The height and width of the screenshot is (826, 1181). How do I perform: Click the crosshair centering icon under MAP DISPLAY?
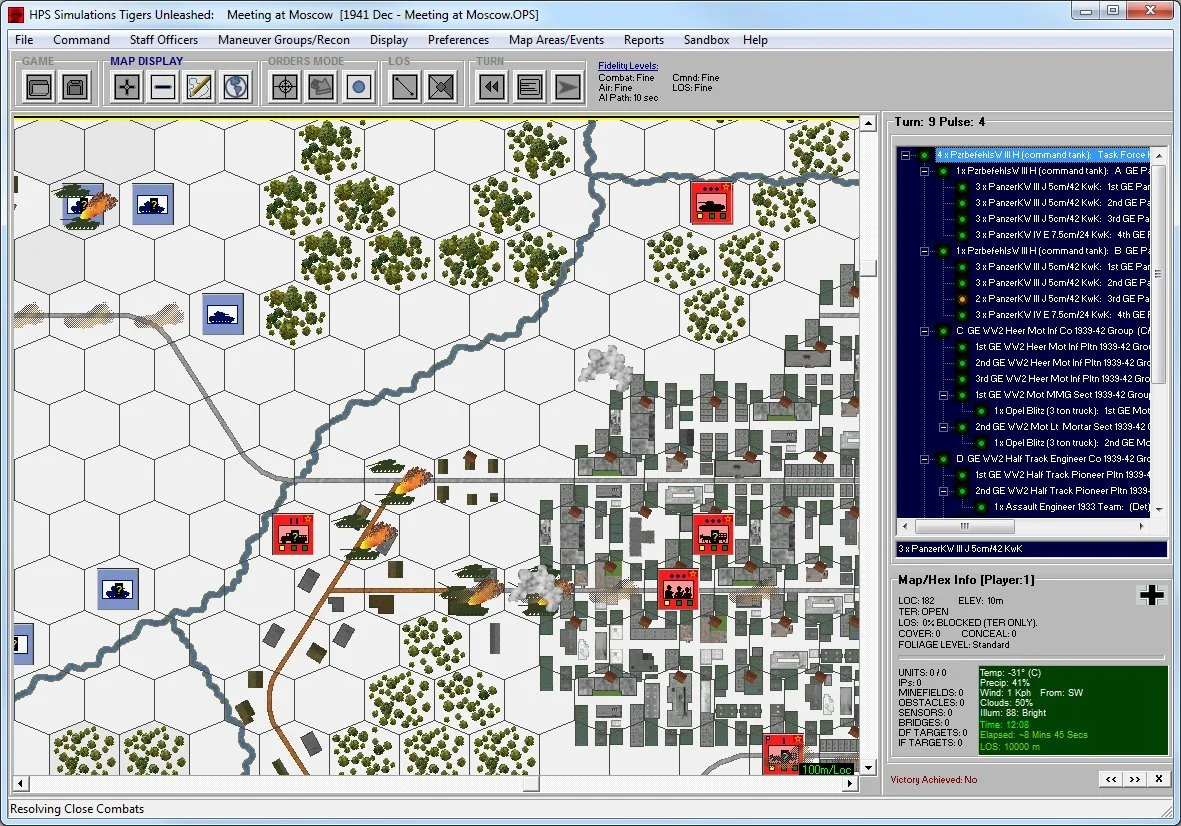tap(125, 87)
